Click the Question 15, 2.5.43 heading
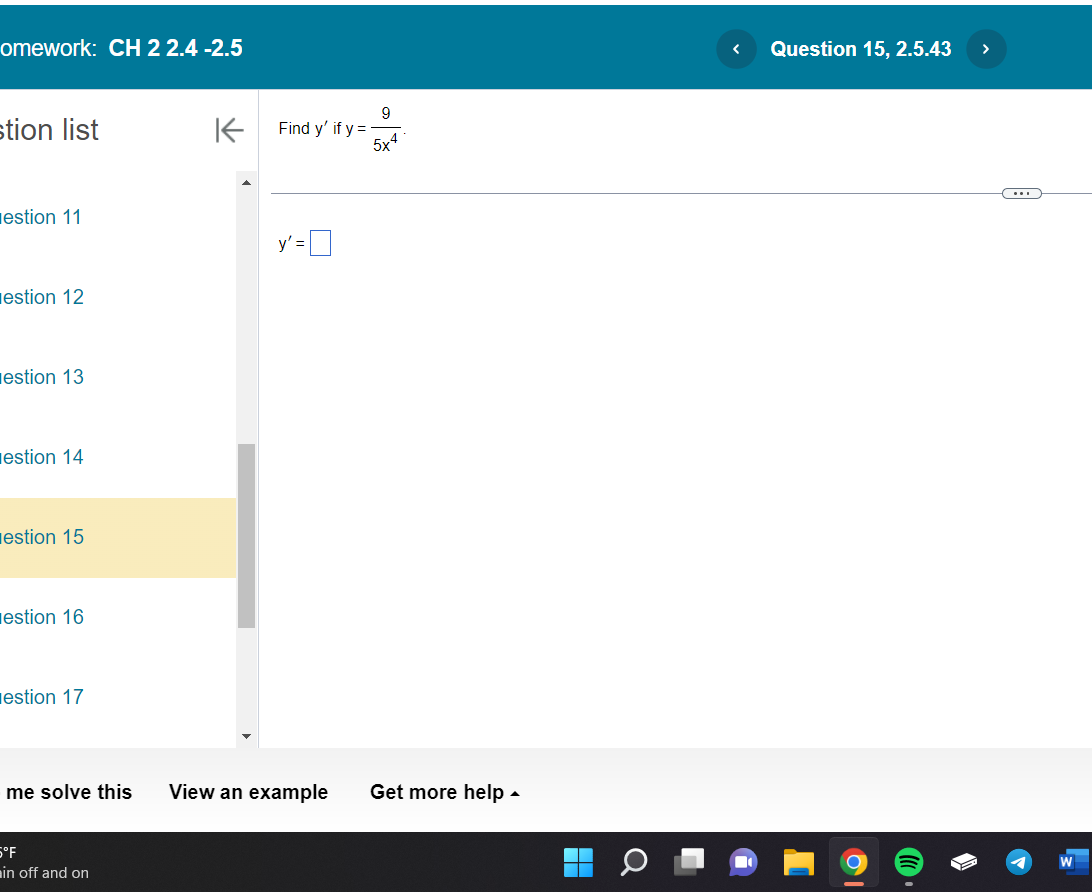Screen dimensions: 1092x892 [x=861, y=49]
